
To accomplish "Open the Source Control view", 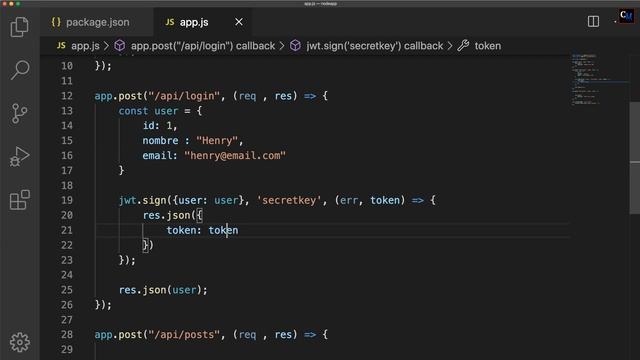I will click(19, 113).
